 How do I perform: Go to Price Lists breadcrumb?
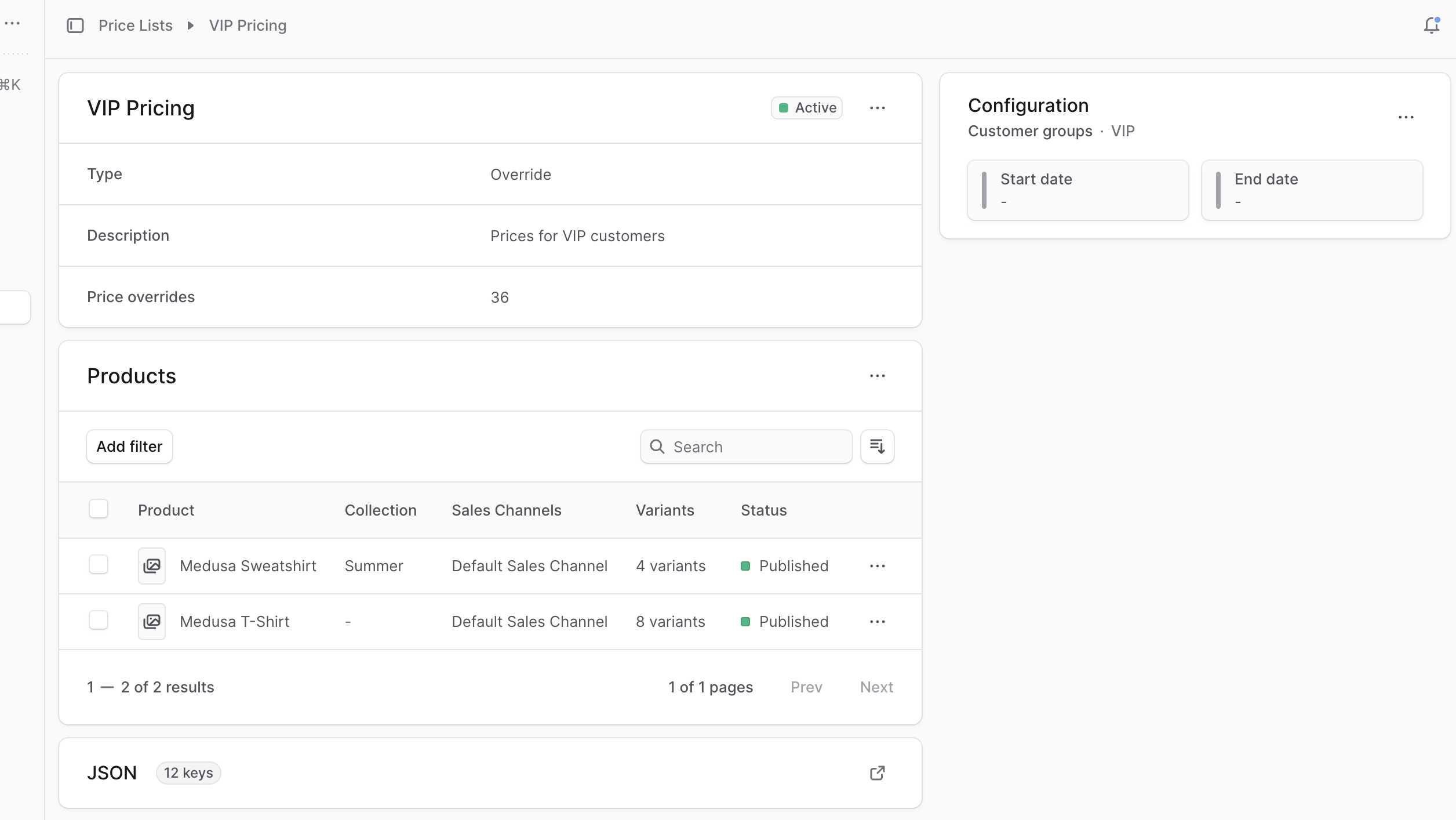pyautogui.click(x=136, y=26)
